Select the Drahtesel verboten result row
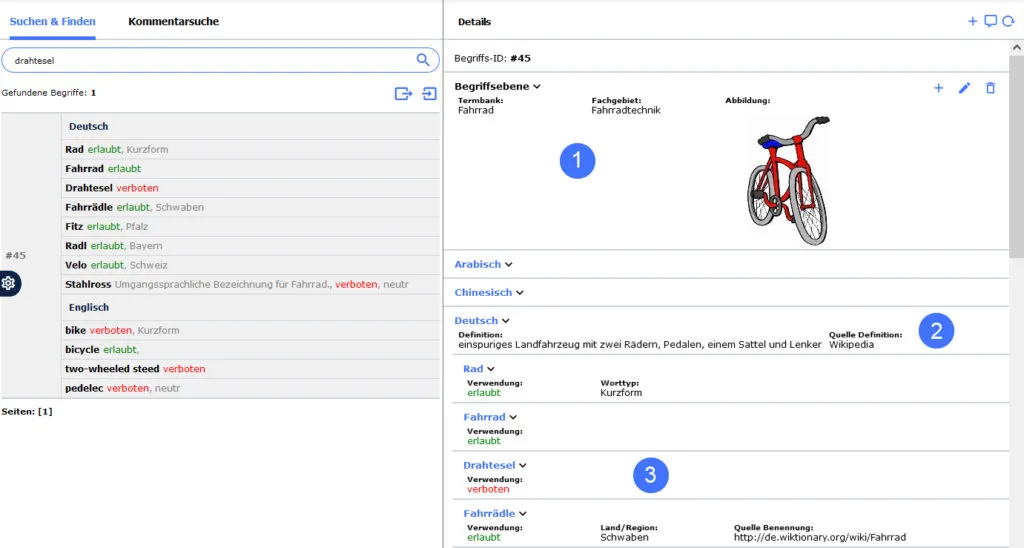Image resolution: width=1024 pixels, height=548 pixels. pos(251,188)
